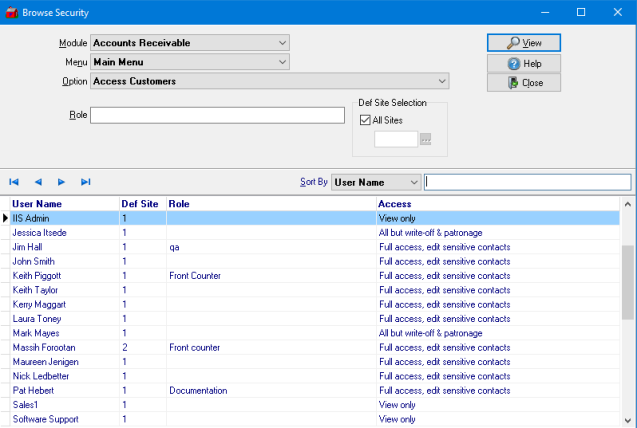This screenshot has width=637, height=428.
Task: Click the search box beside Sort By
Action: coord(527,182)
